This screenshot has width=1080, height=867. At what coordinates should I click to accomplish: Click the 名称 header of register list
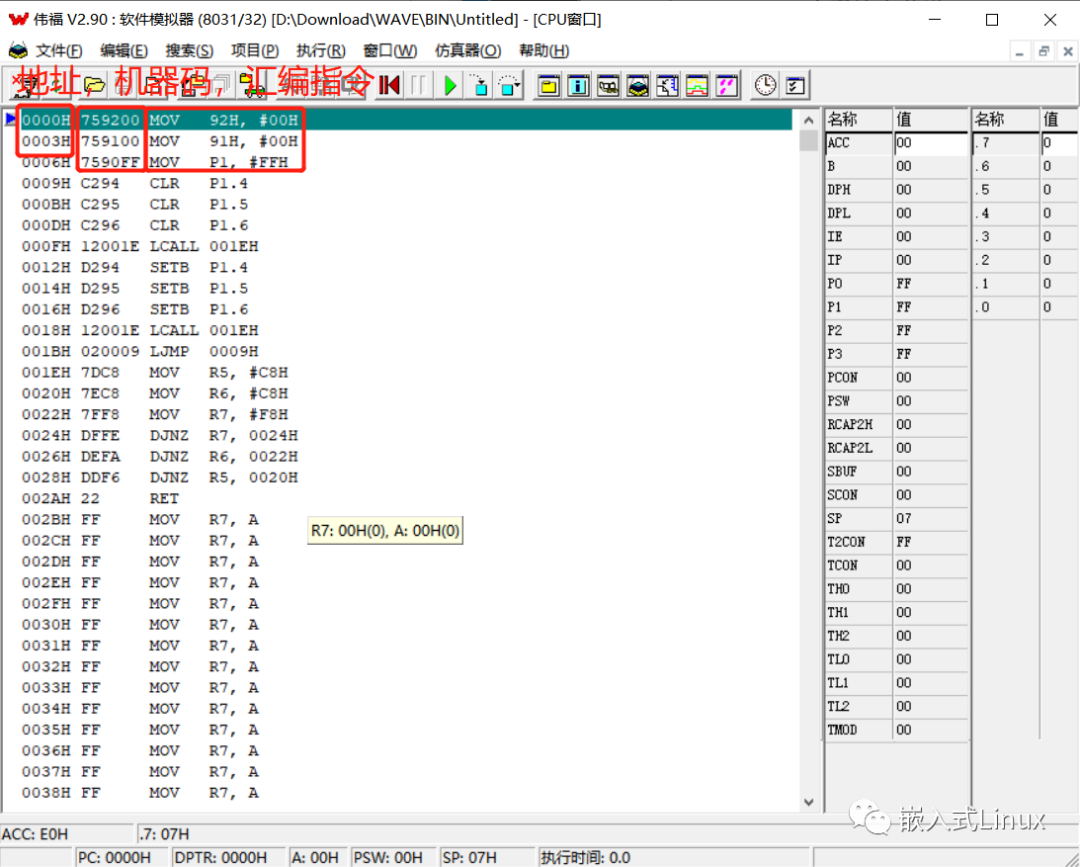pos(858,120)
